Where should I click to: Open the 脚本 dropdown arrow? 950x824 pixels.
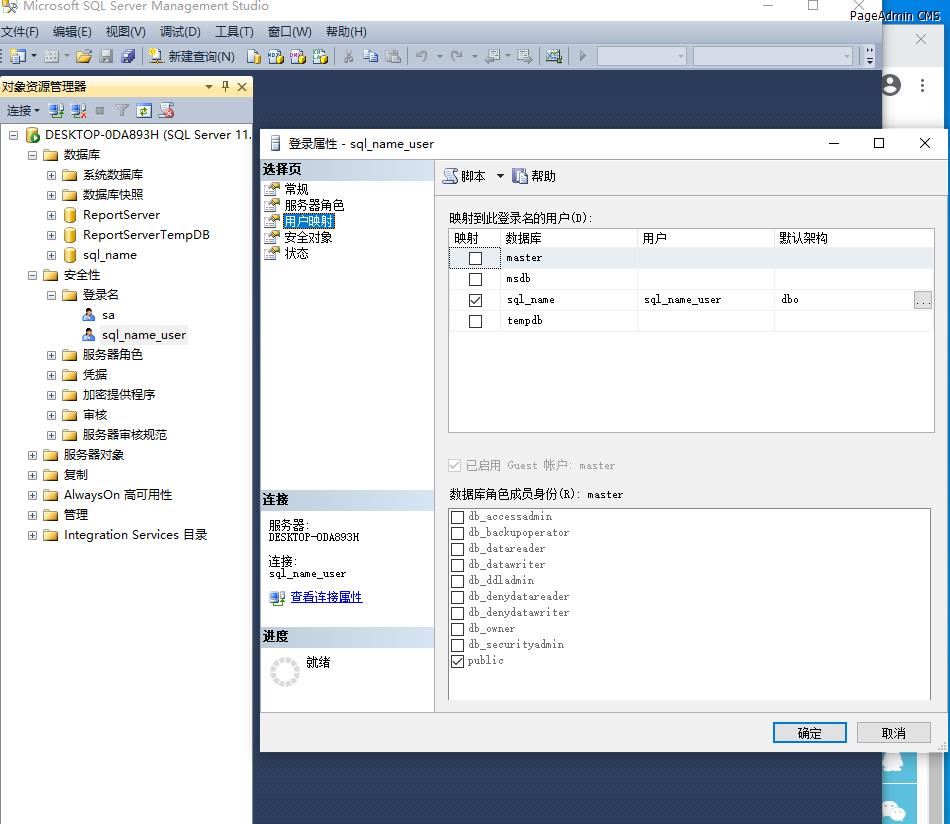(500, 176)
